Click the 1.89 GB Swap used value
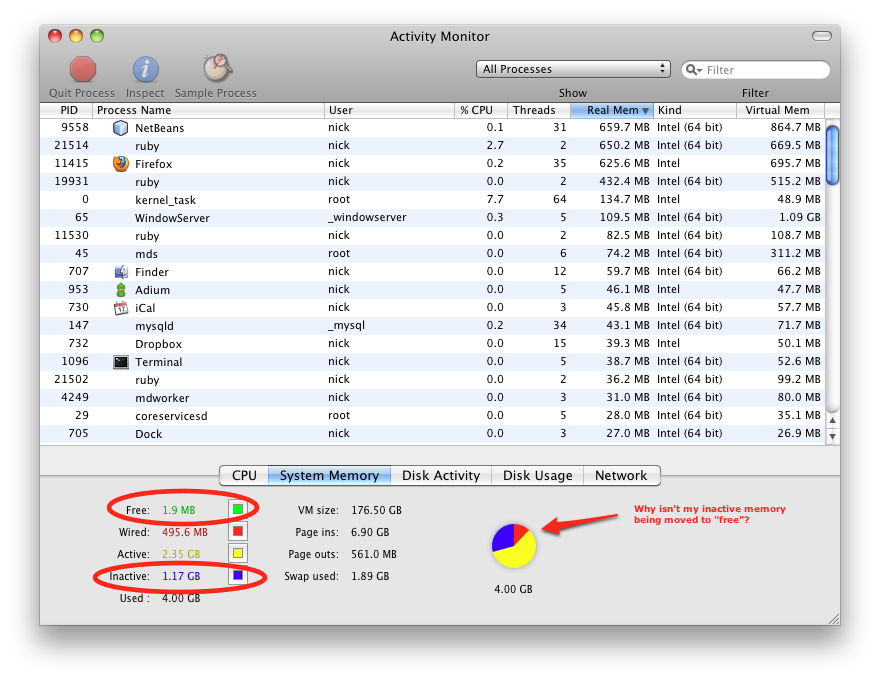 (370, 576)
